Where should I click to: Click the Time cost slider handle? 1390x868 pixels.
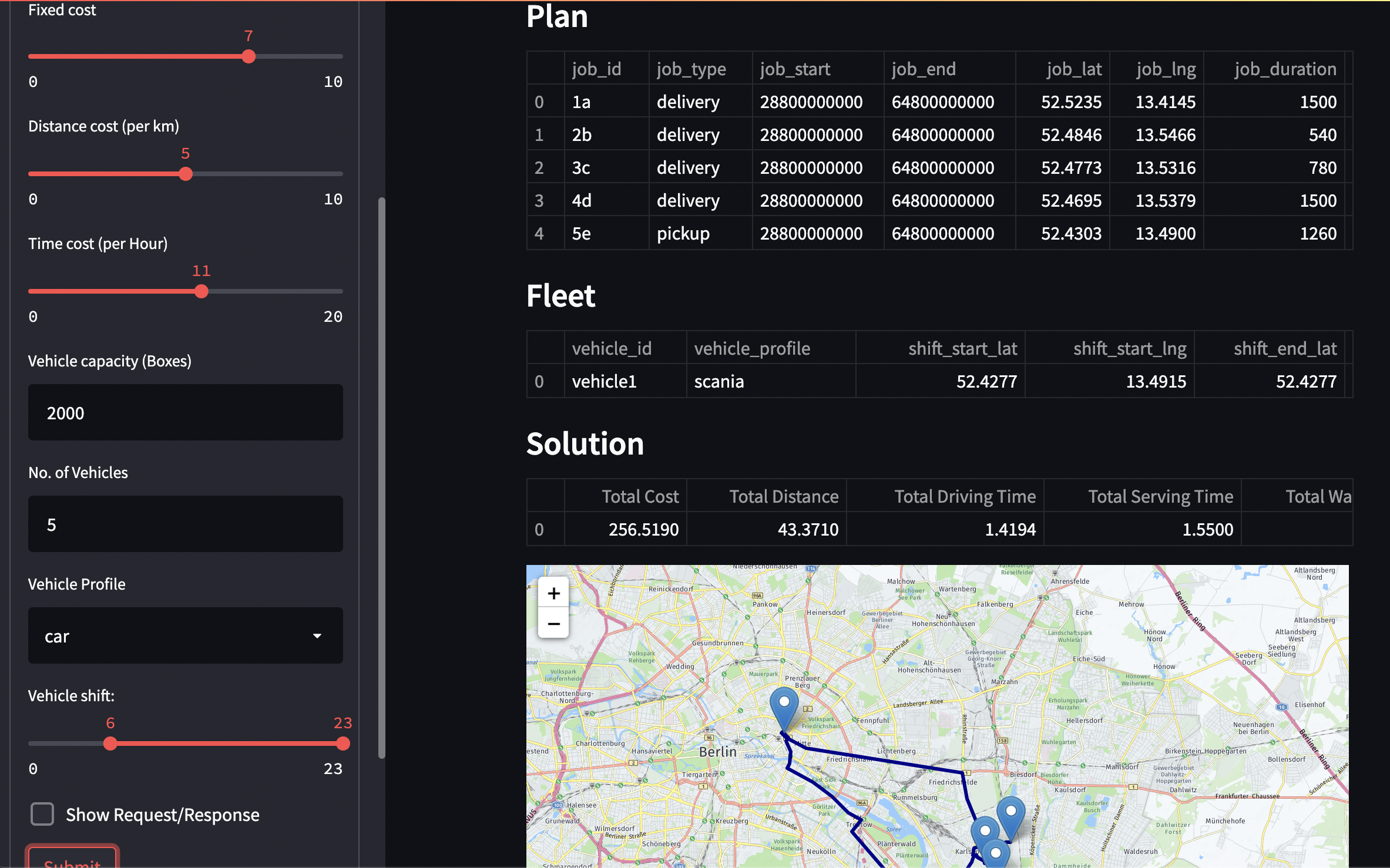click(202, 291)
